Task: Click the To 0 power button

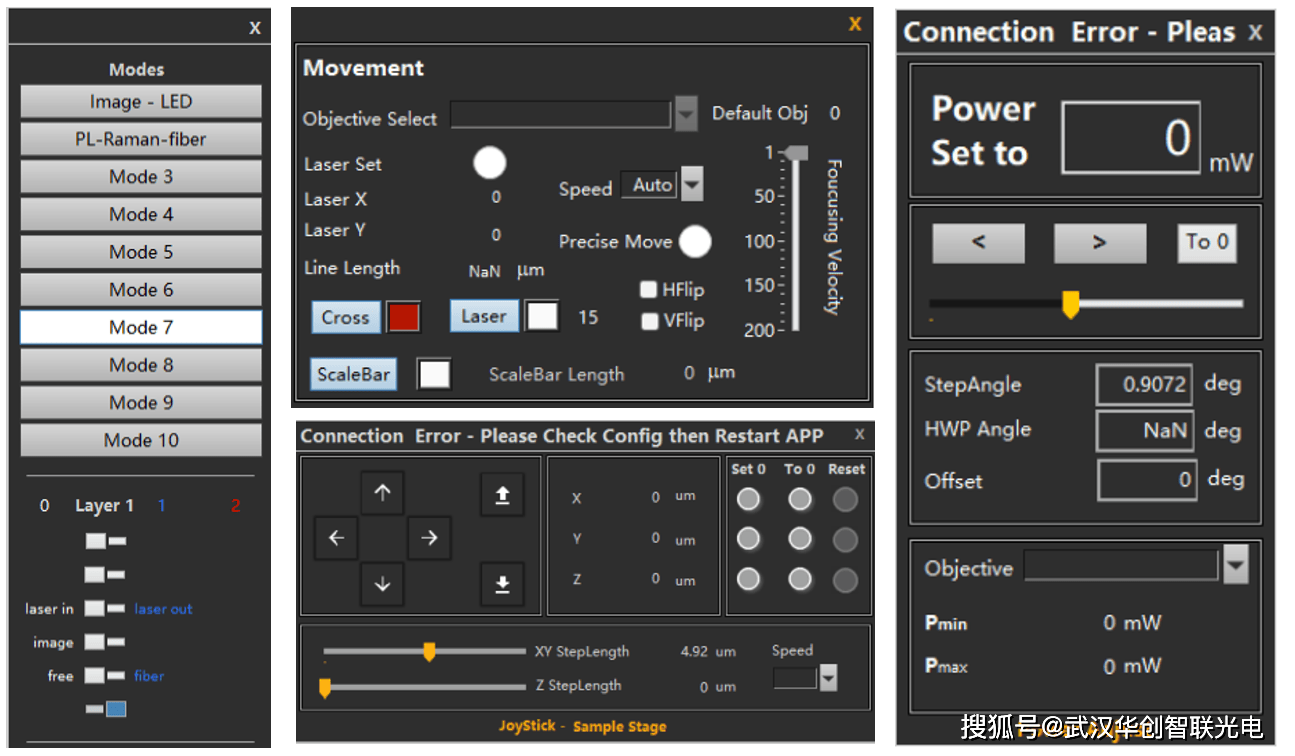Action: (x=1207, y=242)
